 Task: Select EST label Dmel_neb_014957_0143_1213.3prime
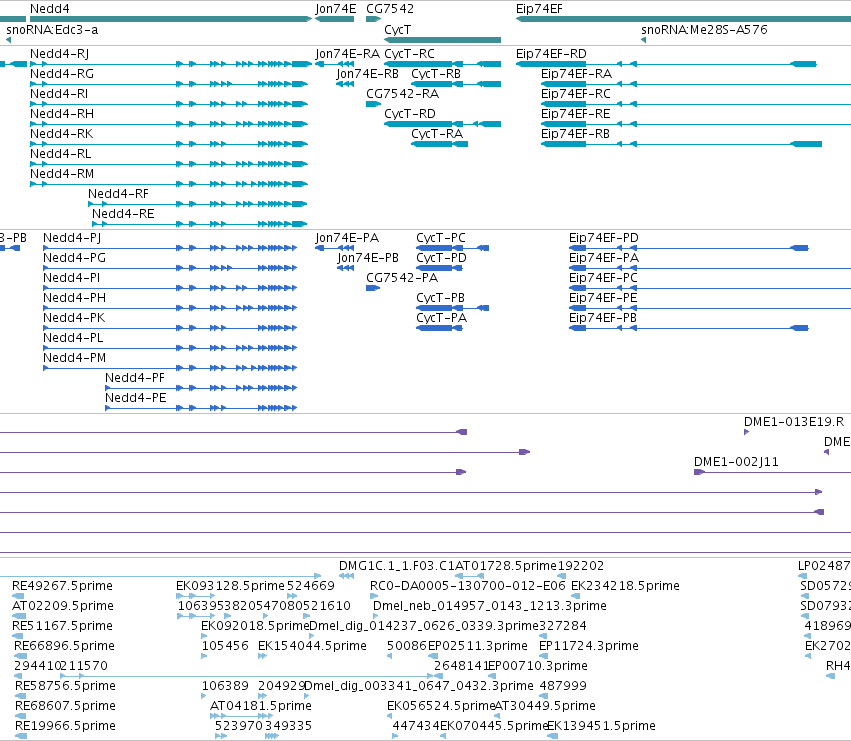click(490, 606)
